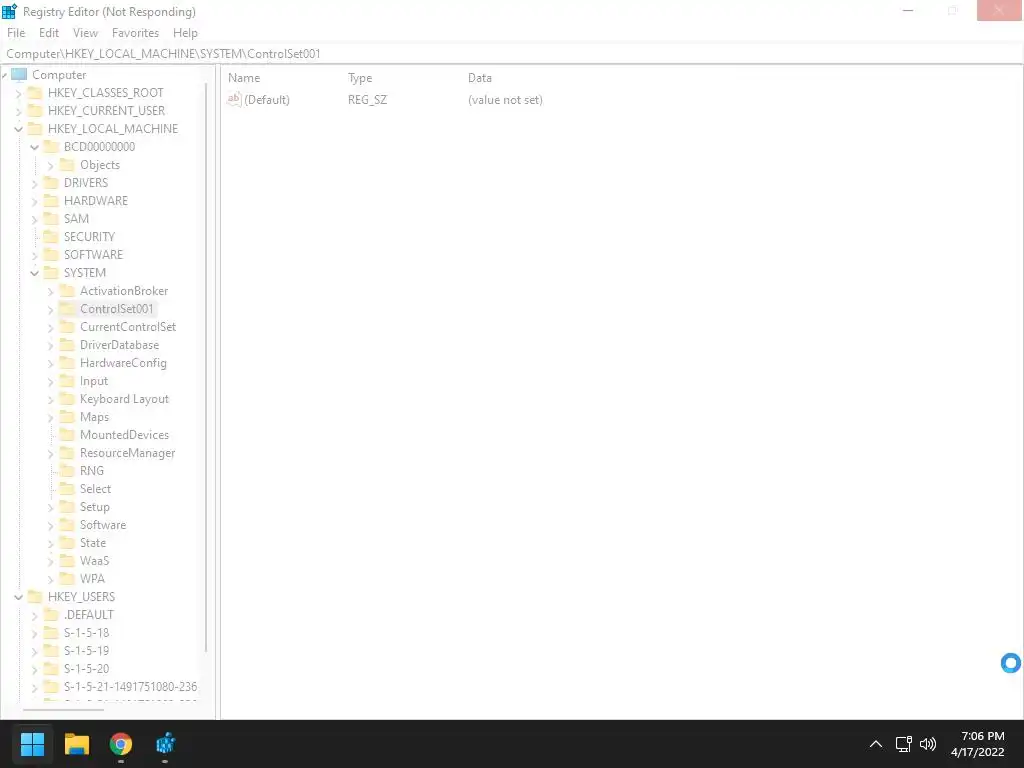Click the SAM folder icon
The width and height of the screenshot is (1024, 768).
point(51,219)
